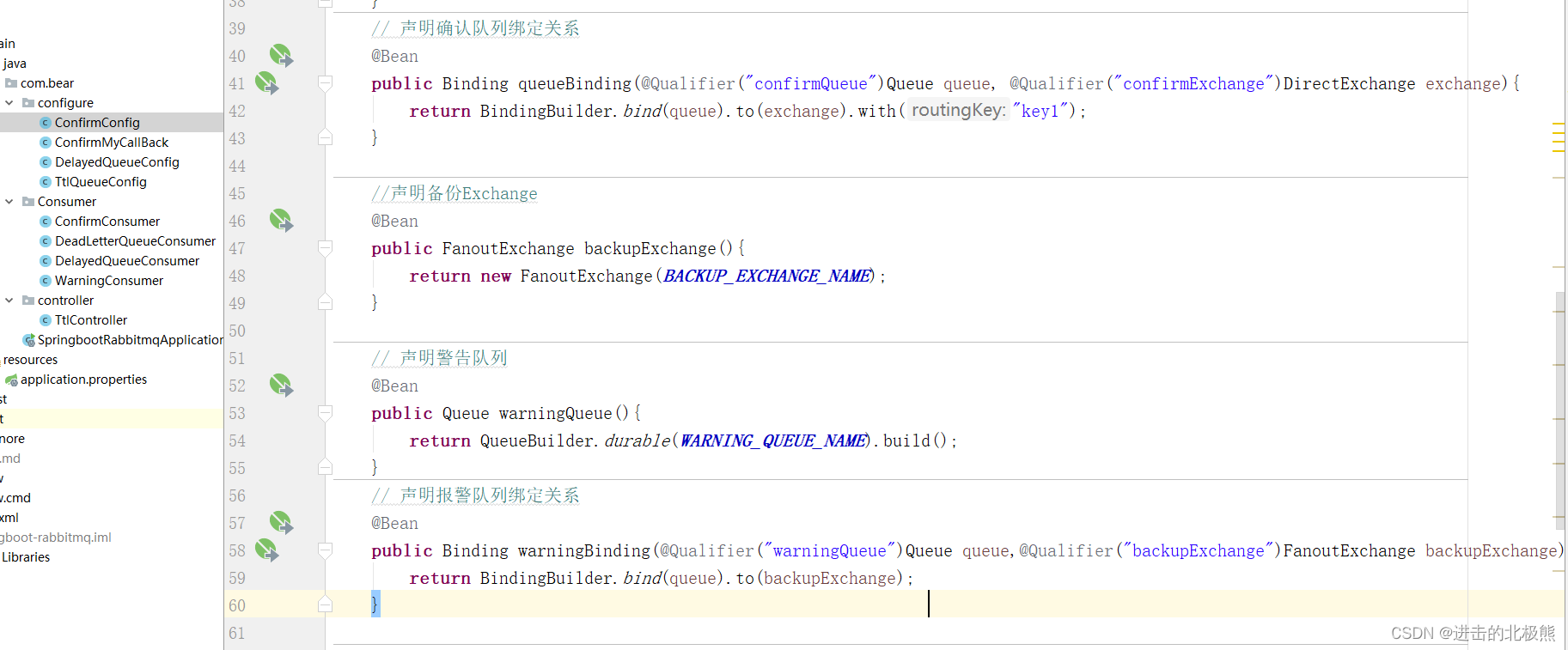Click the configure folder icon
The image size is (1568, 650).
pyautogui.click(x=28, y=103)
